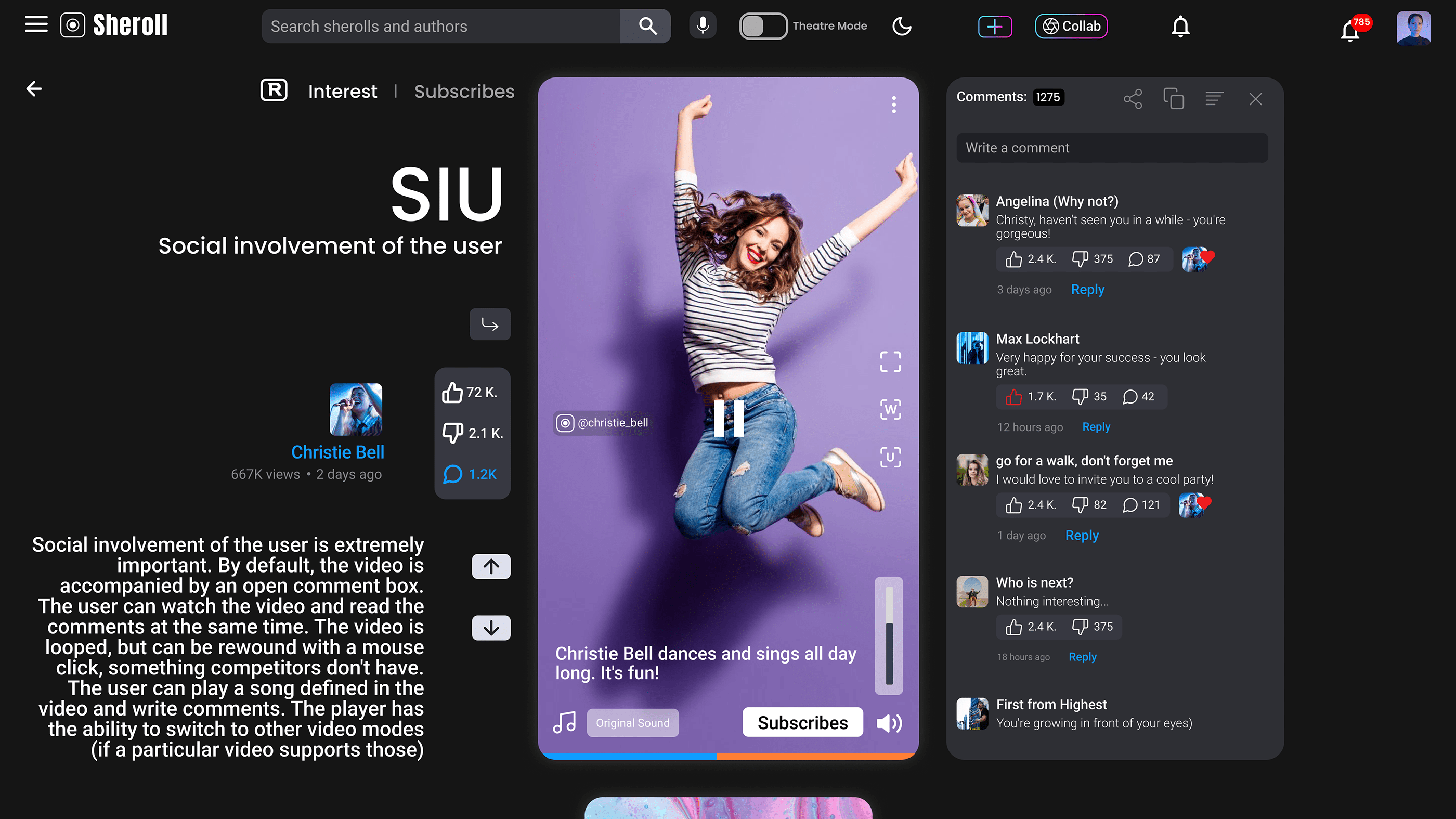The image size is (1456, 819).
Task: Open the Collab button
Action: click(x=1071, y=26)
